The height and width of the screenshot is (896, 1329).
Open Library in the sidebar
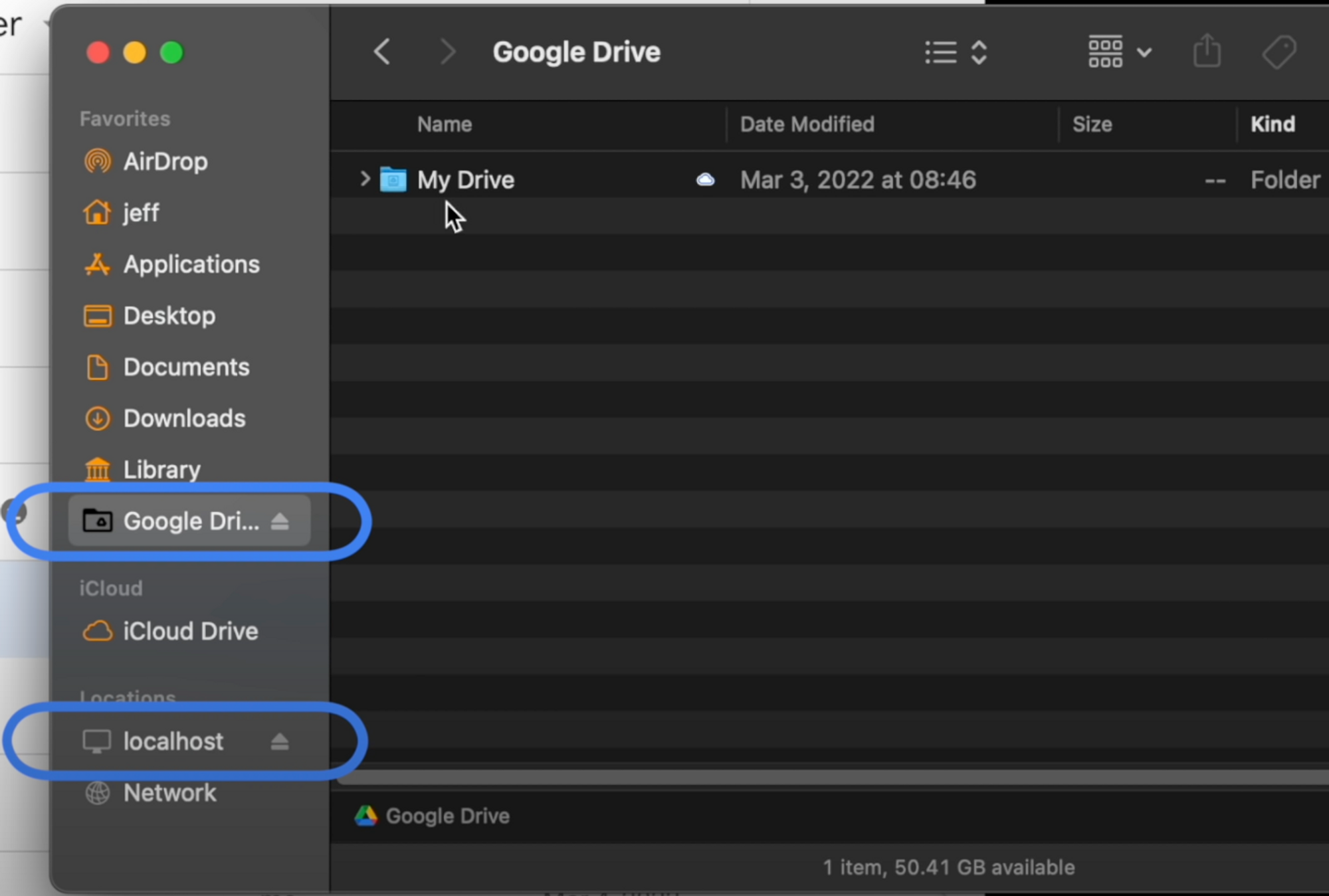(161, 470)
